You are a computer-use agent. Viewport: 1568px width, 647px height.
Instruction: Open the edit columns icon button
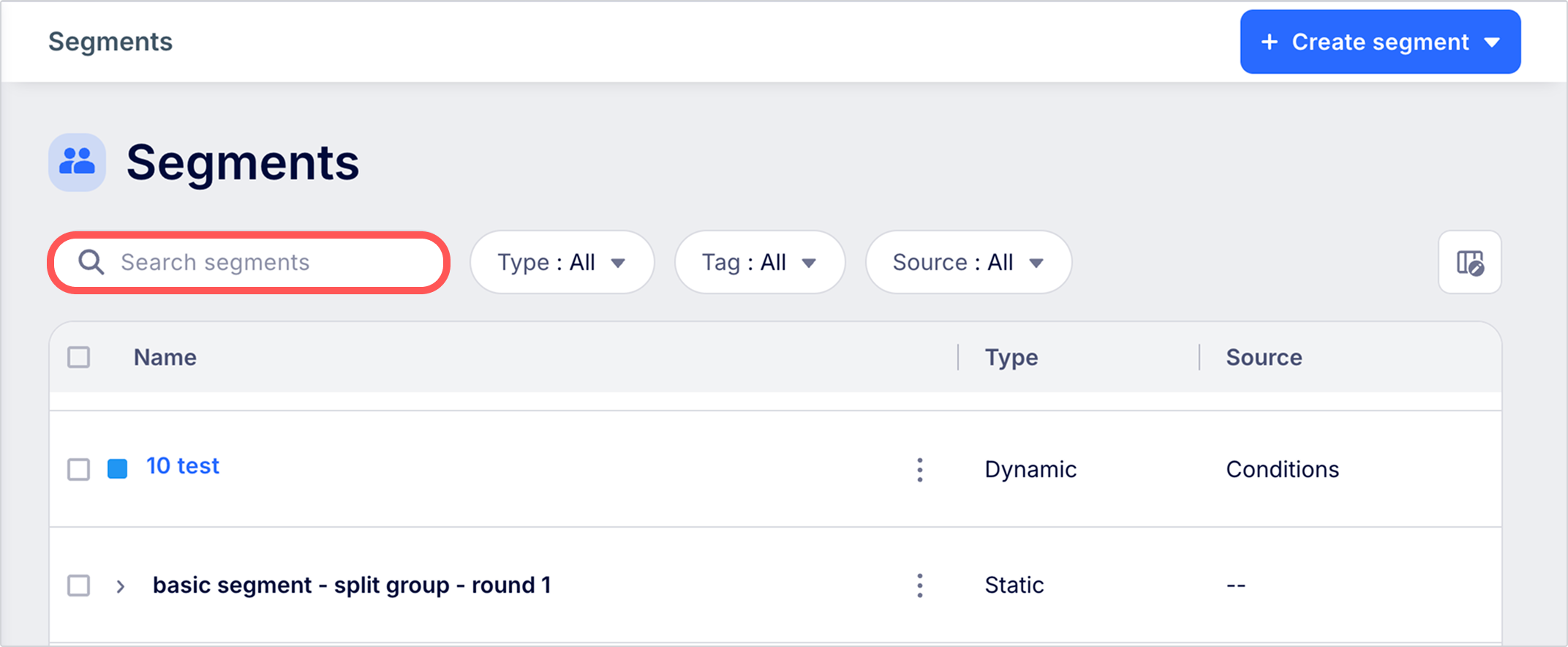pos(1469,262)
